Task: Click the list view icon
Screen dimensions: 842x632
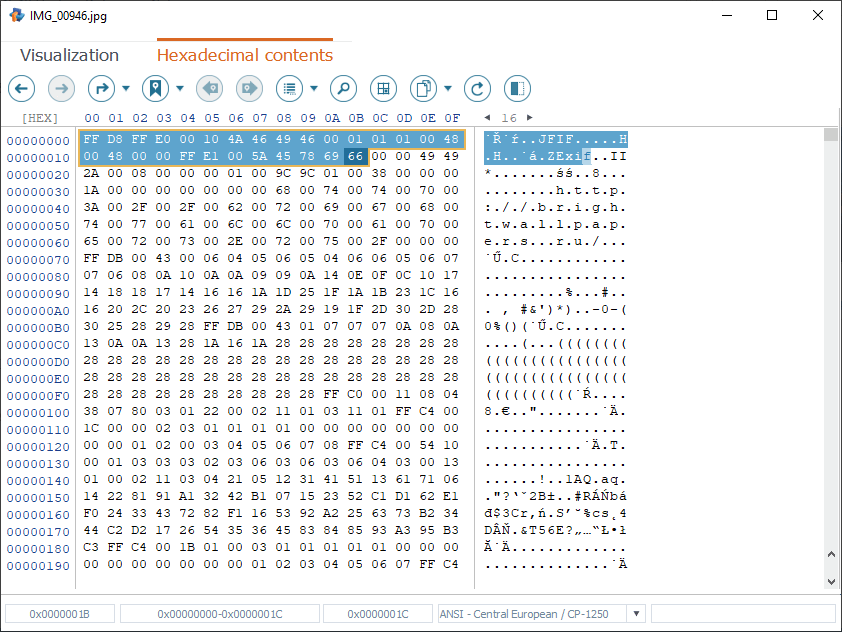Action: 290,88
